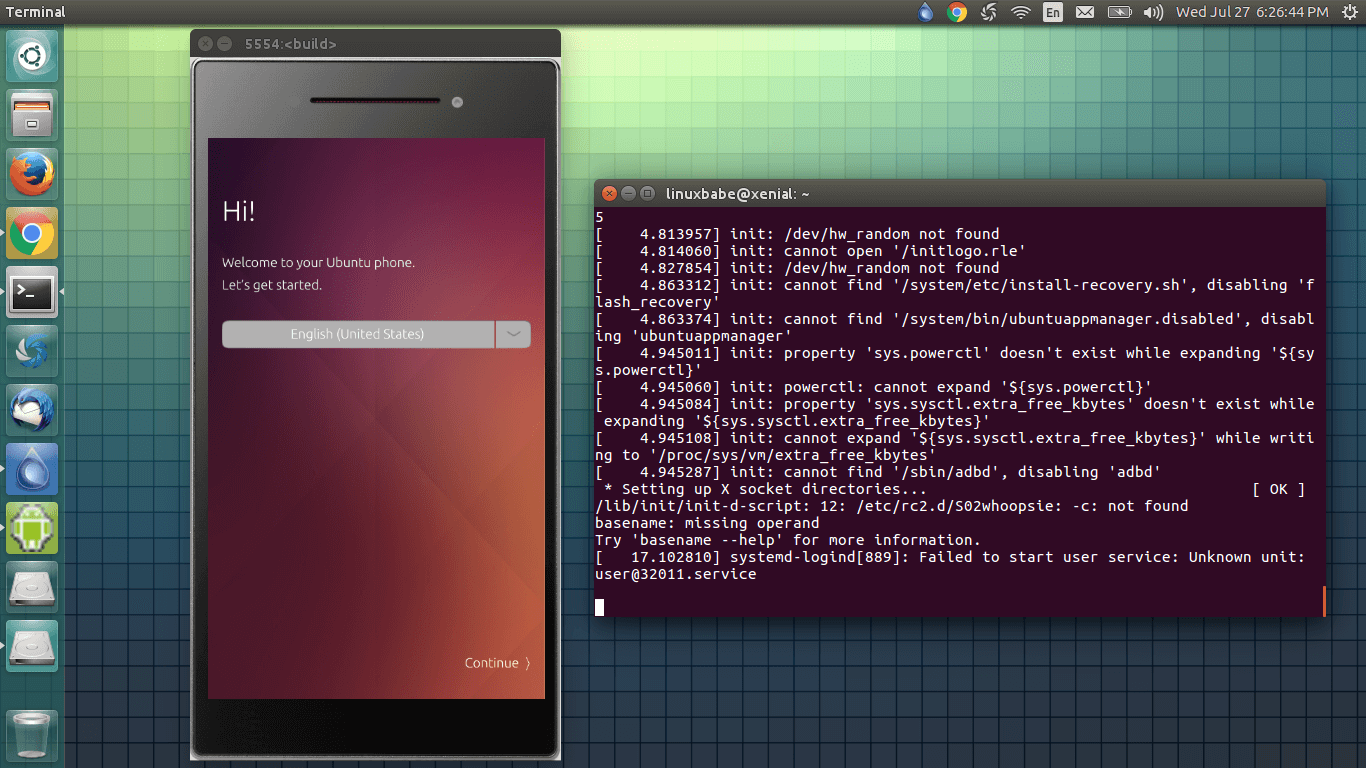Check battery status from the indicator
The width and height of the screenshot is (1366, 768).
click(x=1119, y=12)
